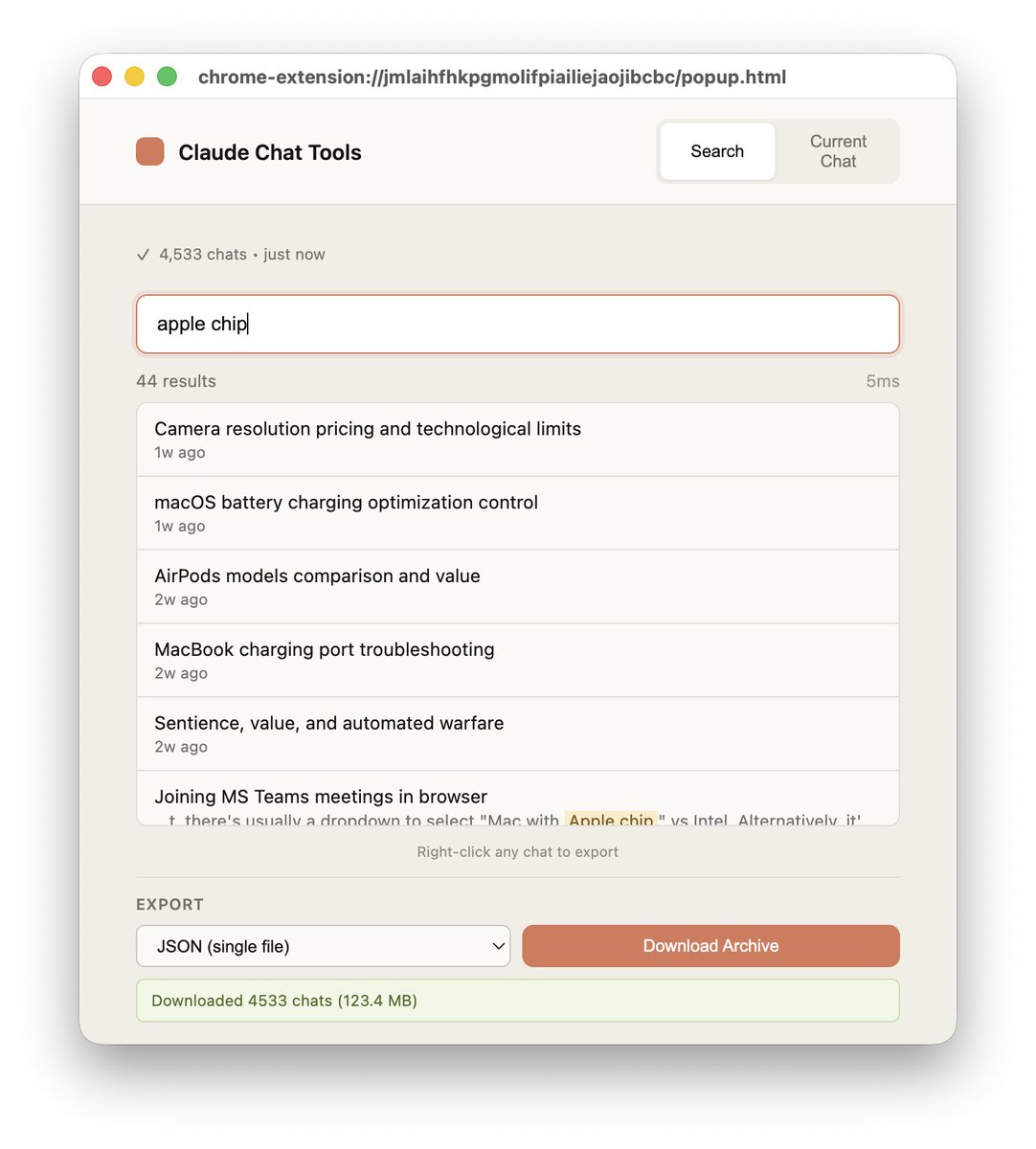
Task: Open the Joining MS Teams meetings result
Action: [518, 799]
